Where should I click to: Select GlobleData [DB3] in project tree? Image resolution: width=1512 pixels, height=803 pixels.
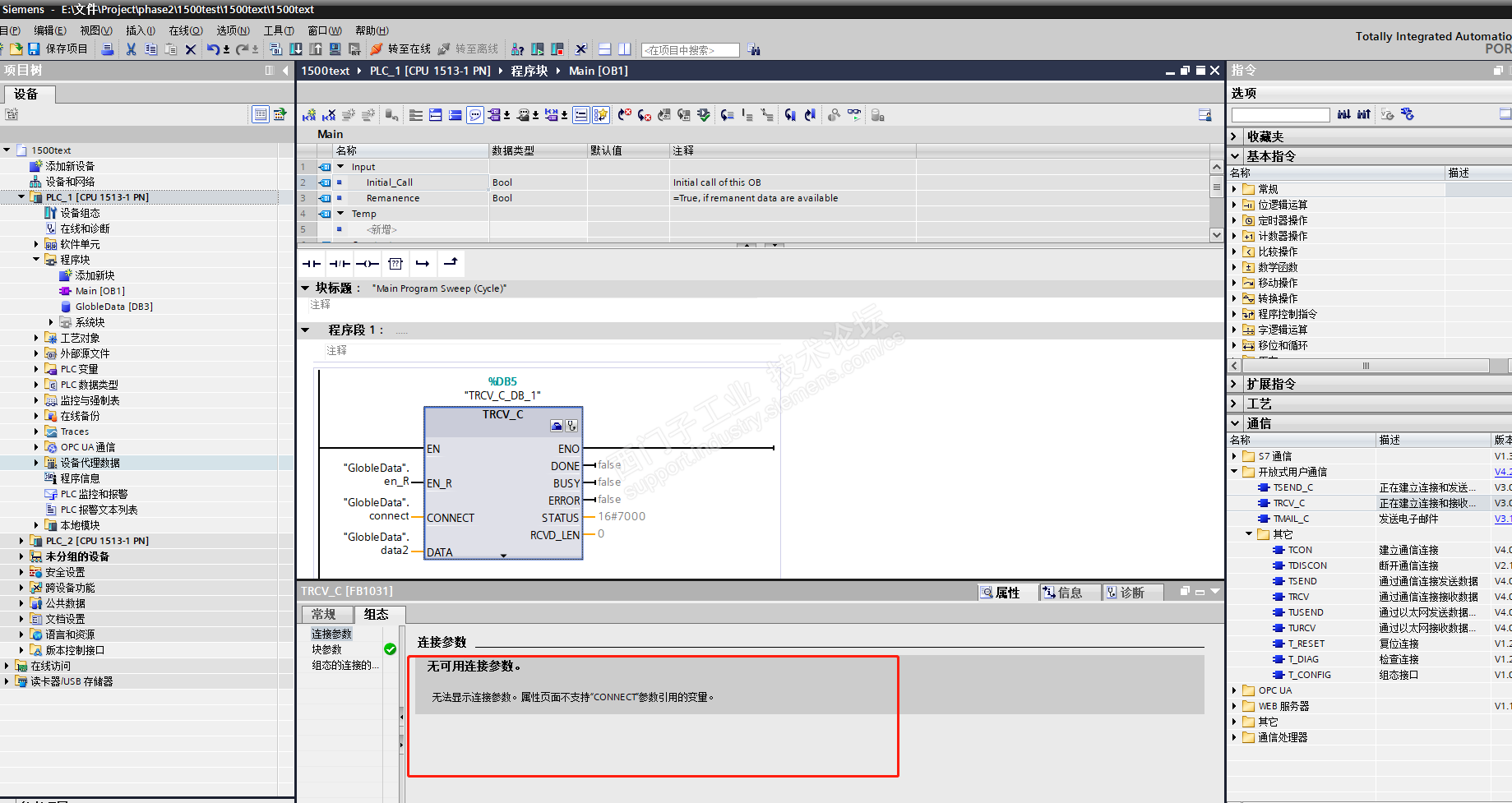pyautogui.click(x=114, y=307)
